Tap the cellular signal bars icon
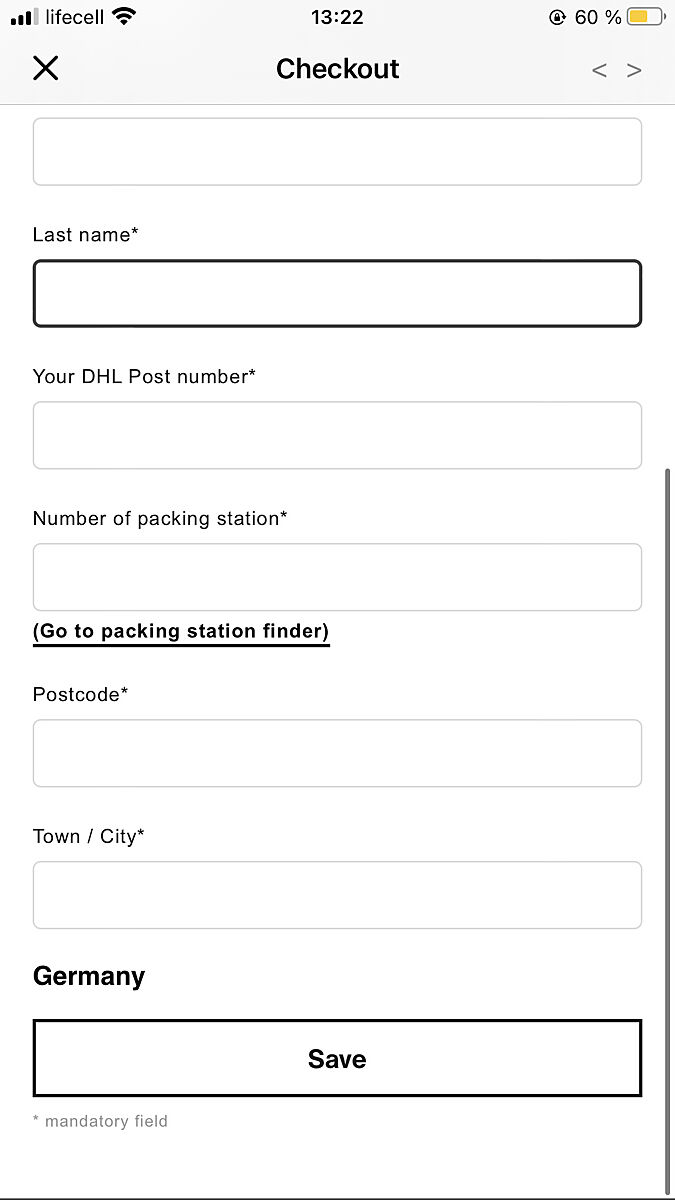The width and height of the screenshot is (675, 1200). click(23, 17)
